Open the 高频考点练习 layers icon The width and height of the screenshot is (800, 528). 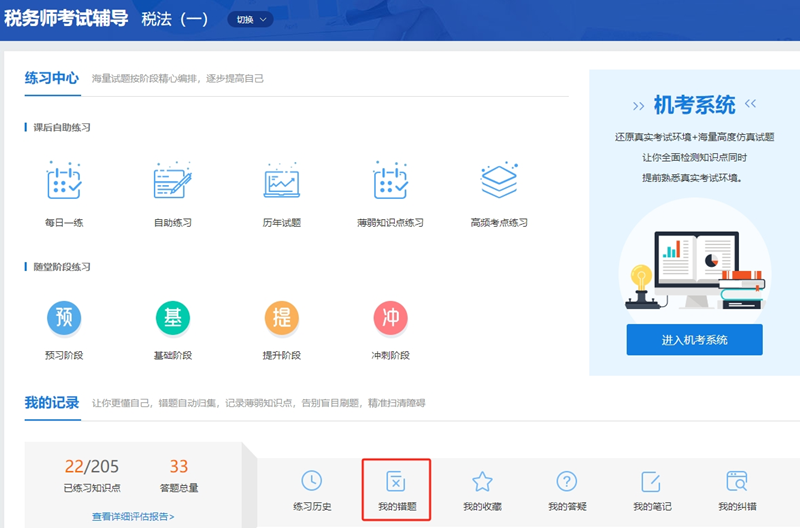(x=499, y=181)
